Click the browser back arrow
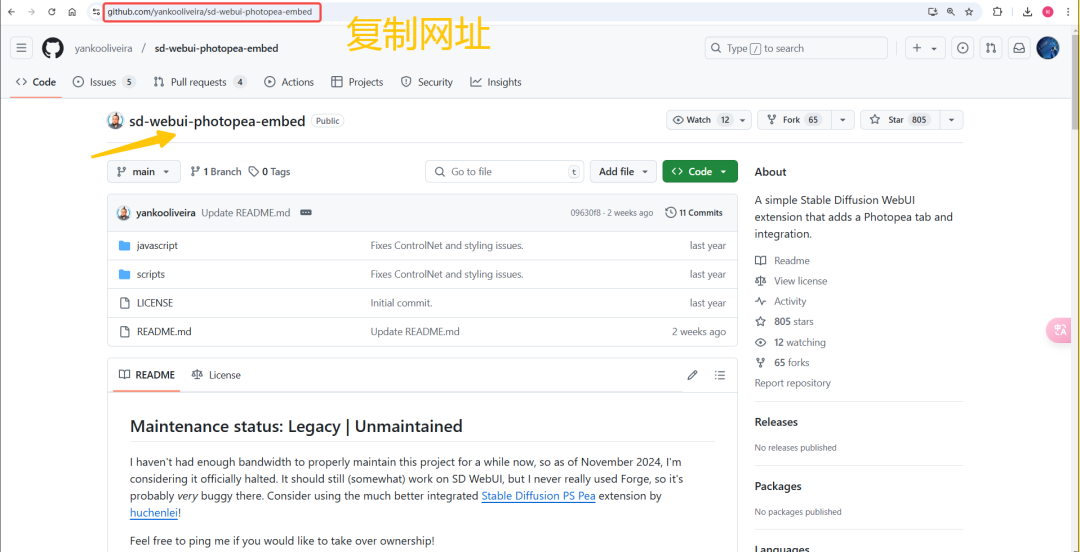 (11, 12)
